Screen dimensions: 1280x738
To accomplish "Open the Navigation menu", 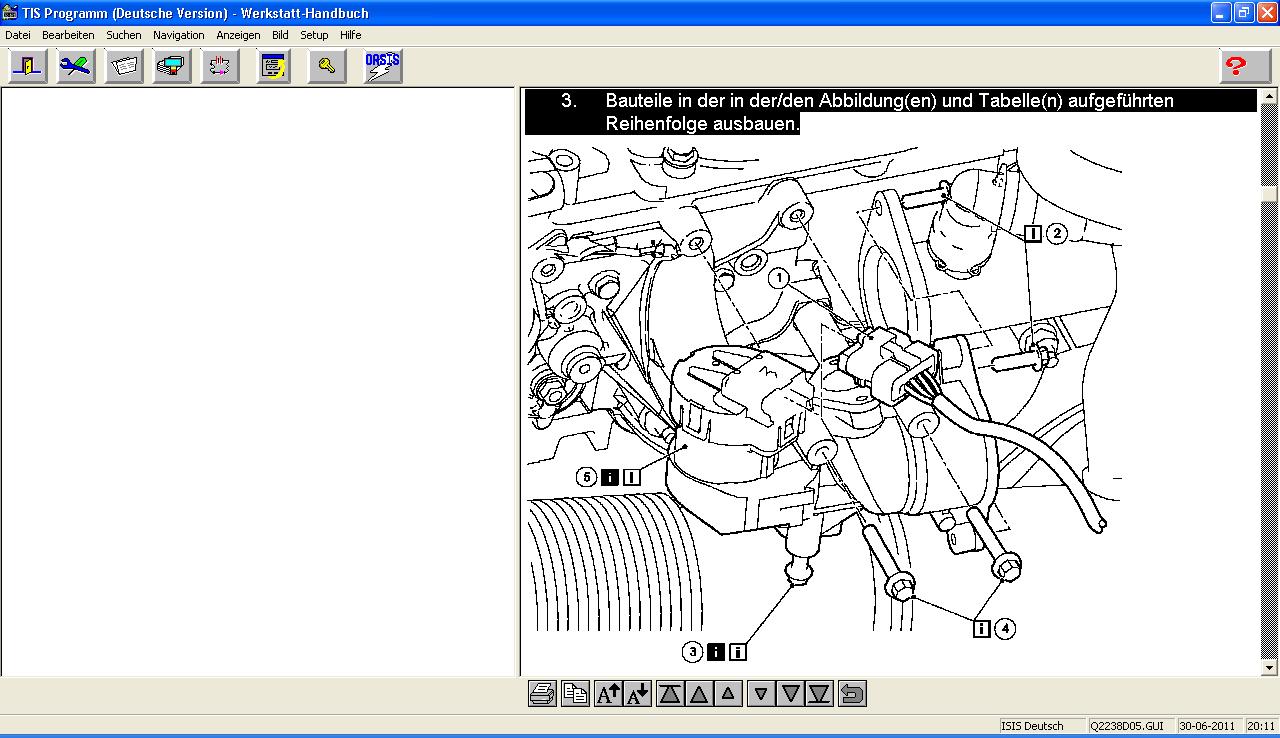I will tap(178, 35).
